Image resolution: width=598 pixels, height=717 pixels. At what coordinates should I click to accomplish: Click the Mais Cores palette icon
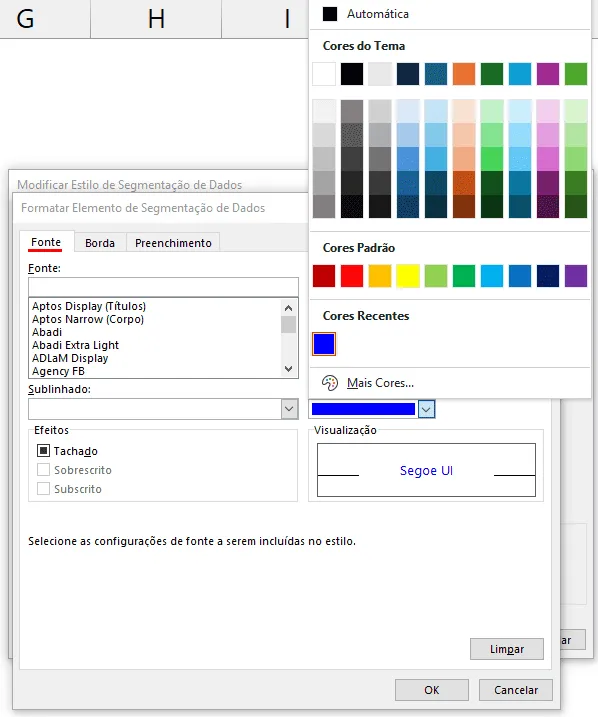coord(330,383)
